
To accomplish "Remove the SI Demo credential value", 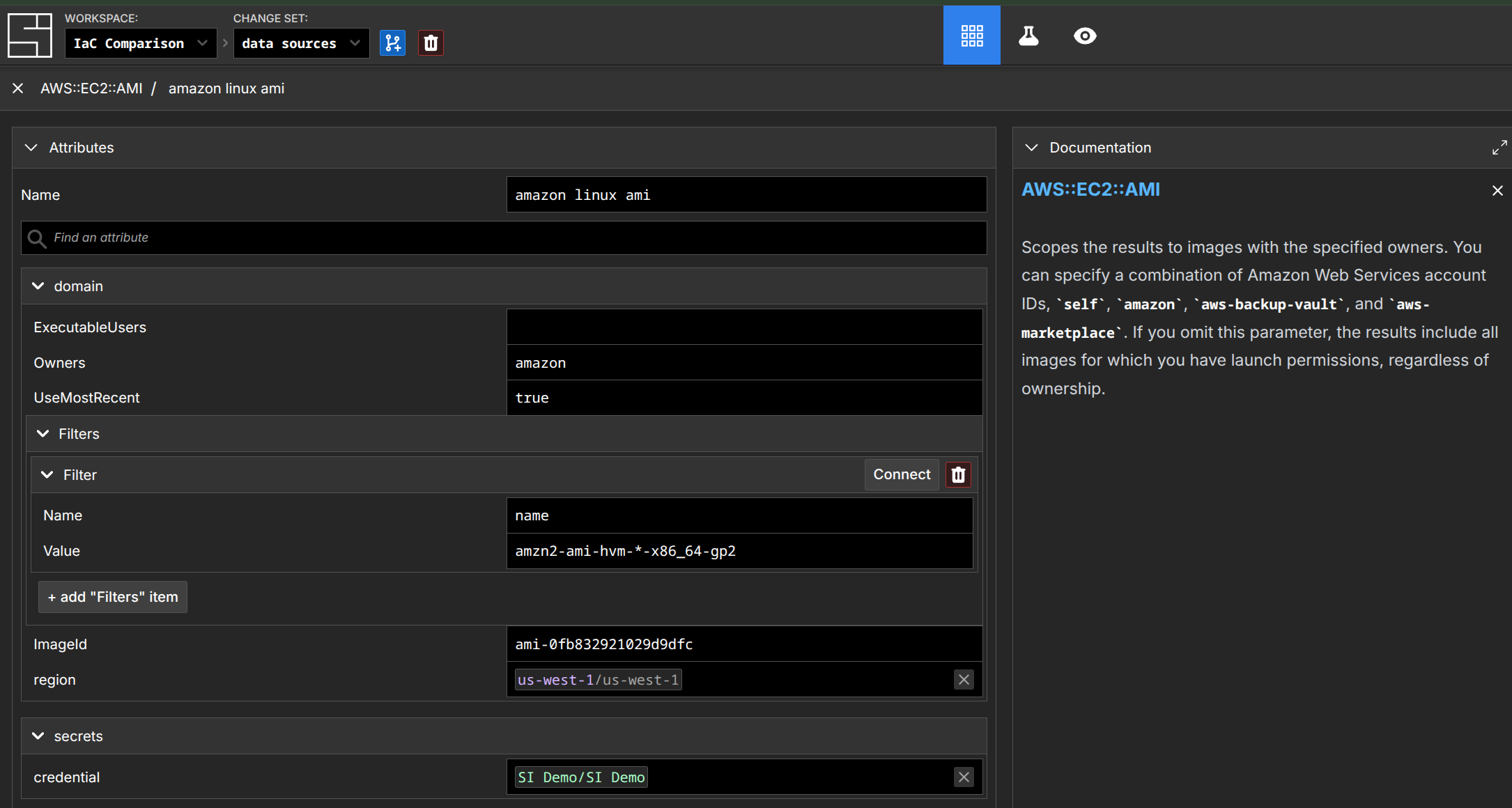I will (963, 777).
